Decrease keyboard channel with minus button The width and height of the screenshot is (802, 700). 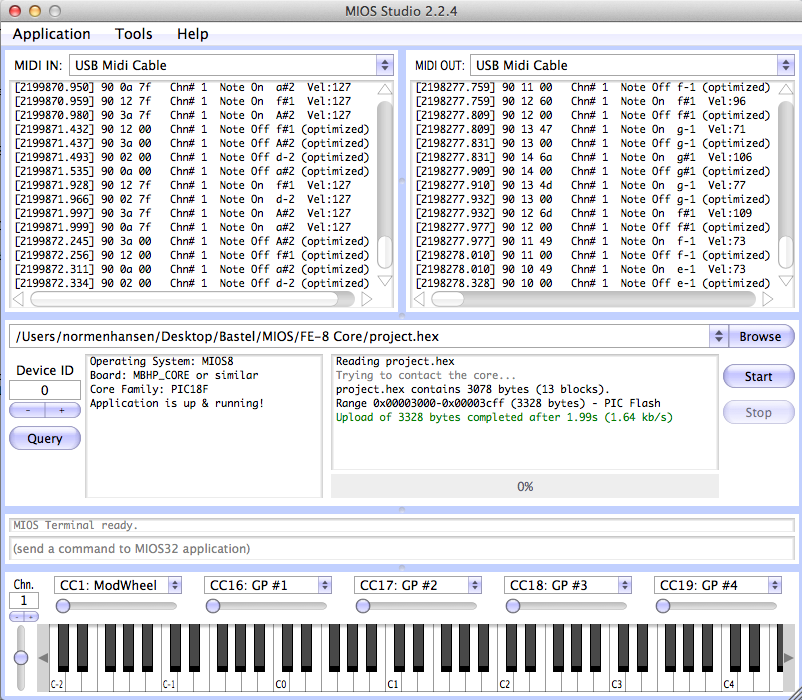click(17, 617)
